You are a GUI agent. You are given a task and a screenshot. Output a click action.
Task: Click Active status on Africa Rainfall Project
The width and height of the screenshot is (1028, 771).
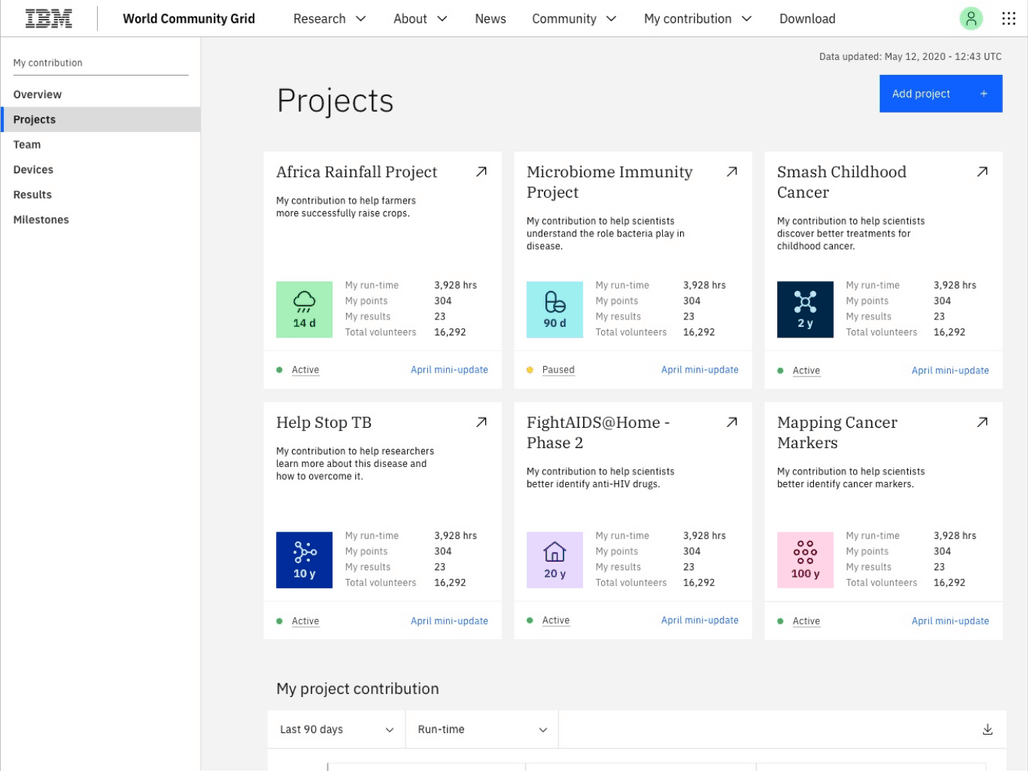click(305, 370)
